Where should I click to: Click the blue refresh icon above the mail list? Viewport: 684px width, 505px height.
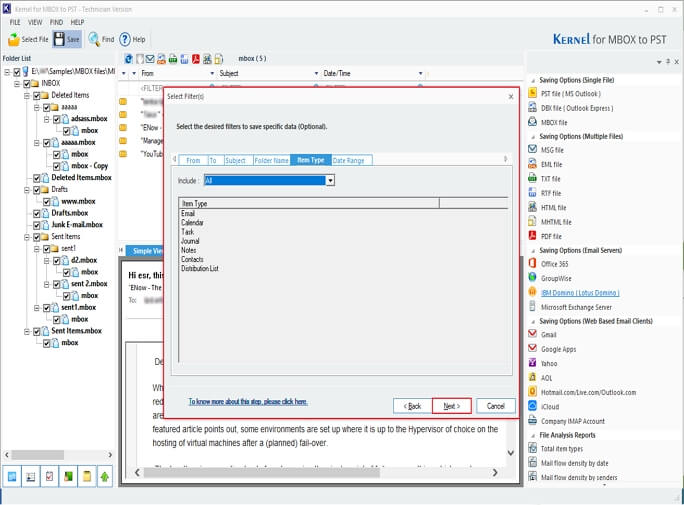point(128,59)
